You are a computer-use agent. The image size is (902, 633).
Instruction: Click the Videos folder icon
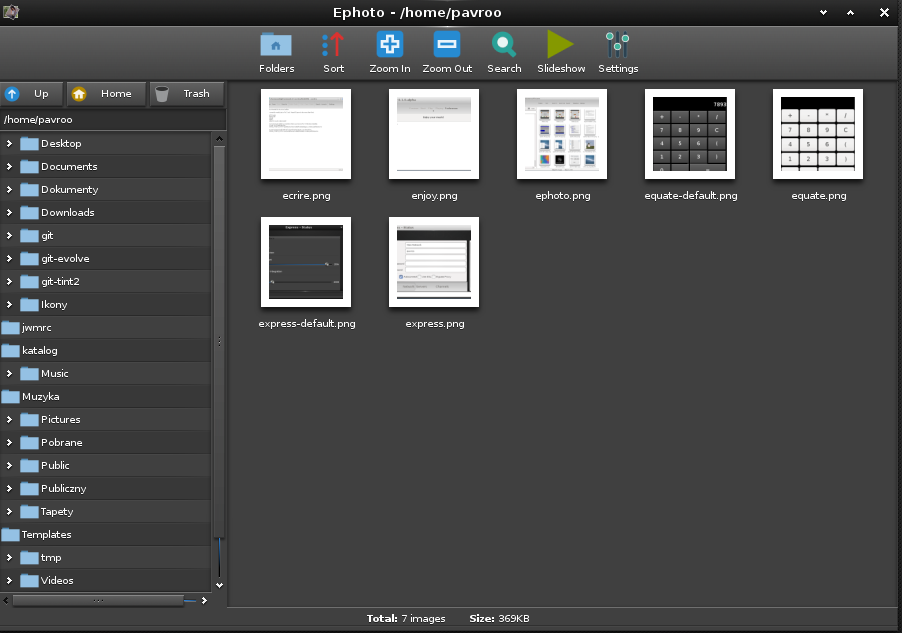pyautogui.click(x=29, y=581)
